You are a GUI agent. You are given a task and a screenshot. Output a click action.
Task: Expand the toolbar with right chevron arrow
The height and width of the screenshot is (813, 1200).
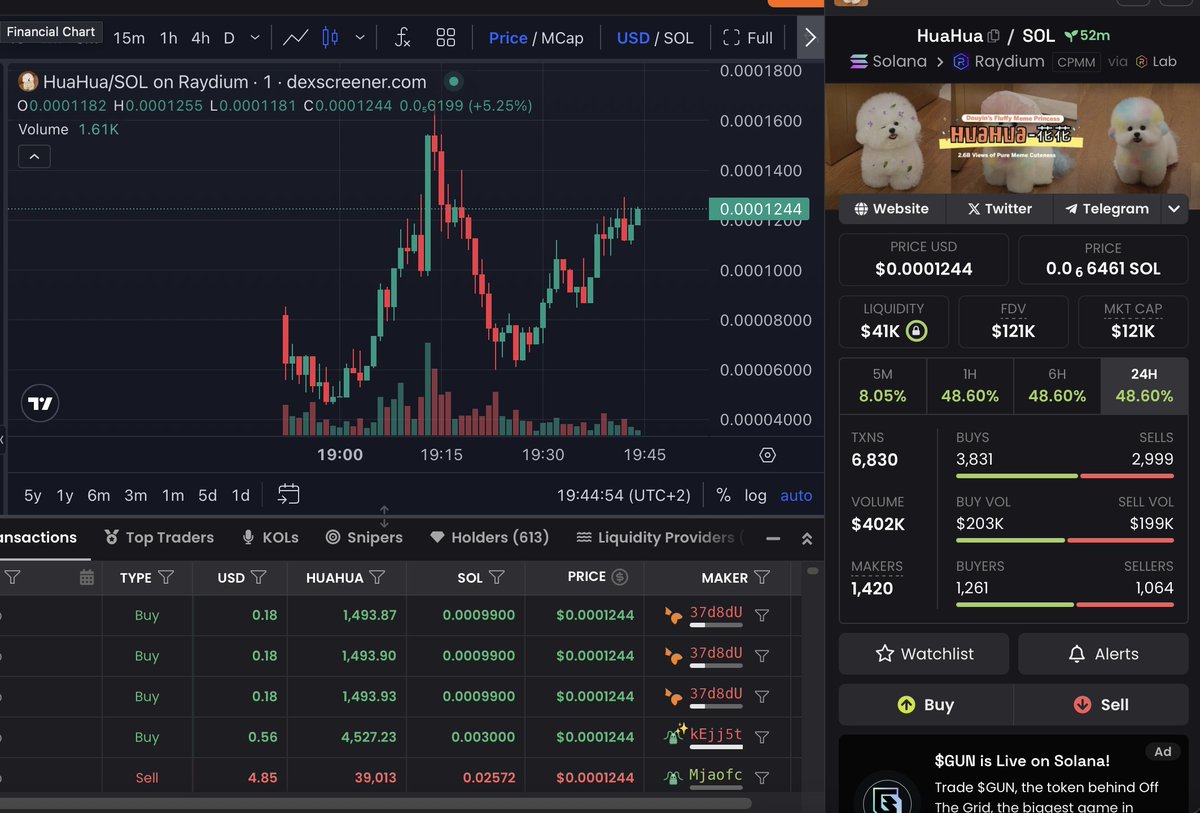pyautogui.click(x=810, y=38)
